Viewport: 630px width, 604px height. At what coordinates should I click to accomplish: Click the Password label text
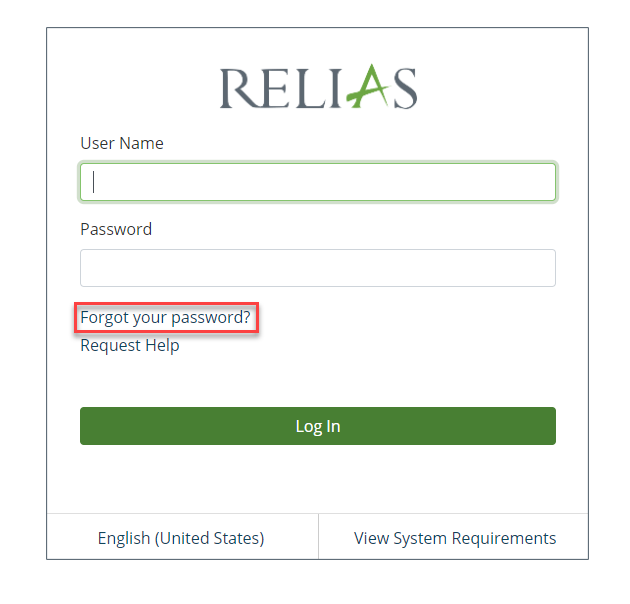[x=116, y=229]
